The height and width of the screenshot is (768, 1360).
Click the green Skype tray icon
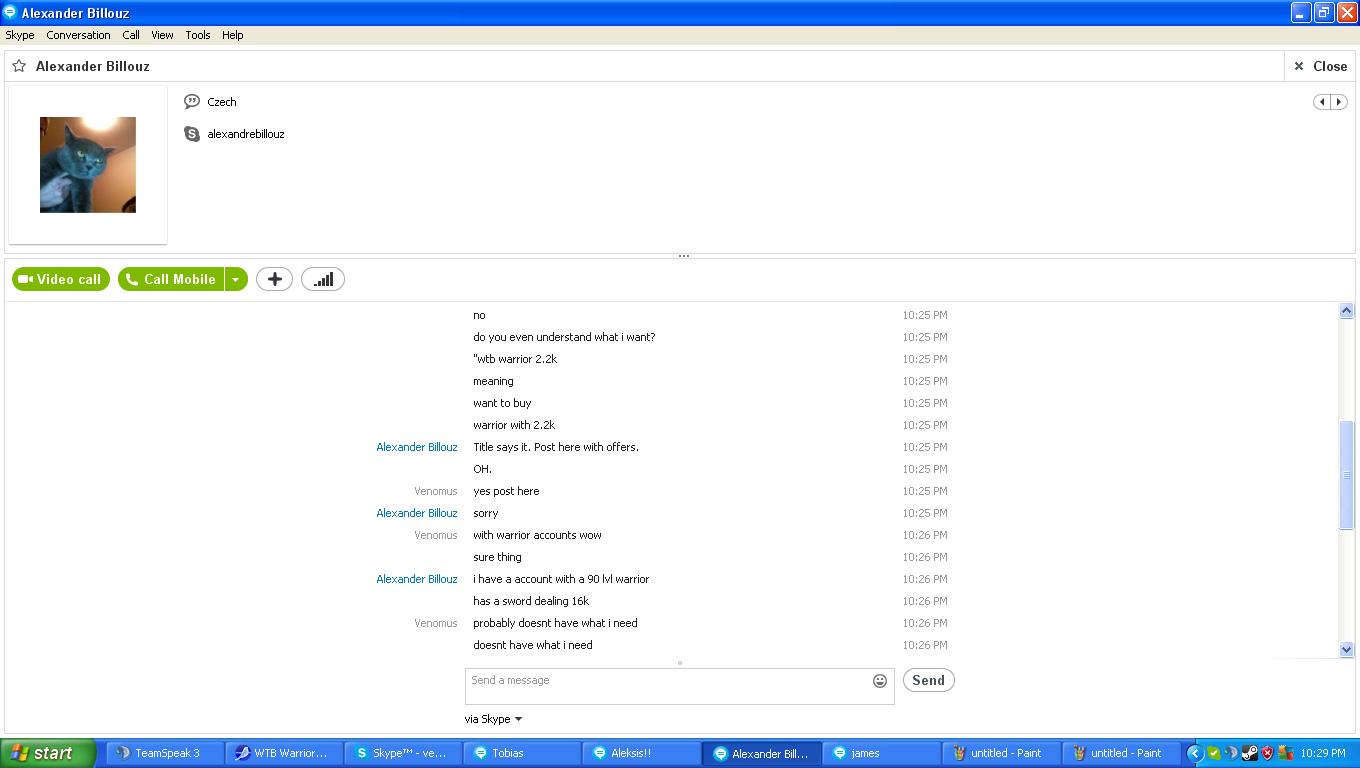click(1213, 753)
